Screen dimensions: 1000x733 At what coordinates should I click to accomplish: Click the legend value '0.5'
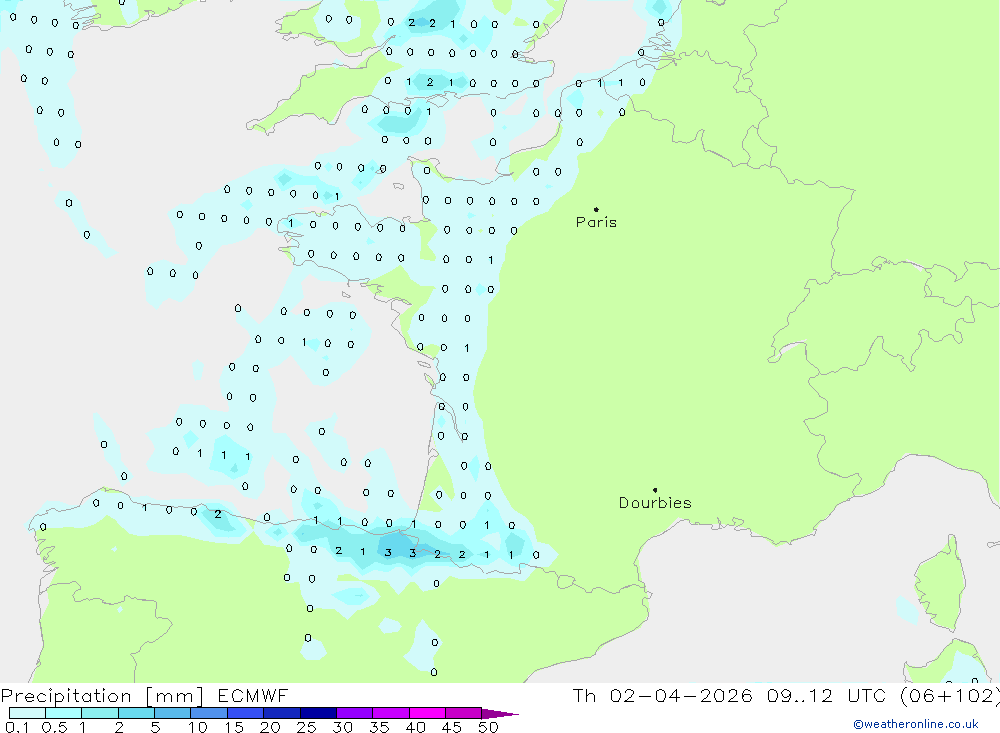click(x=54, y=727)
